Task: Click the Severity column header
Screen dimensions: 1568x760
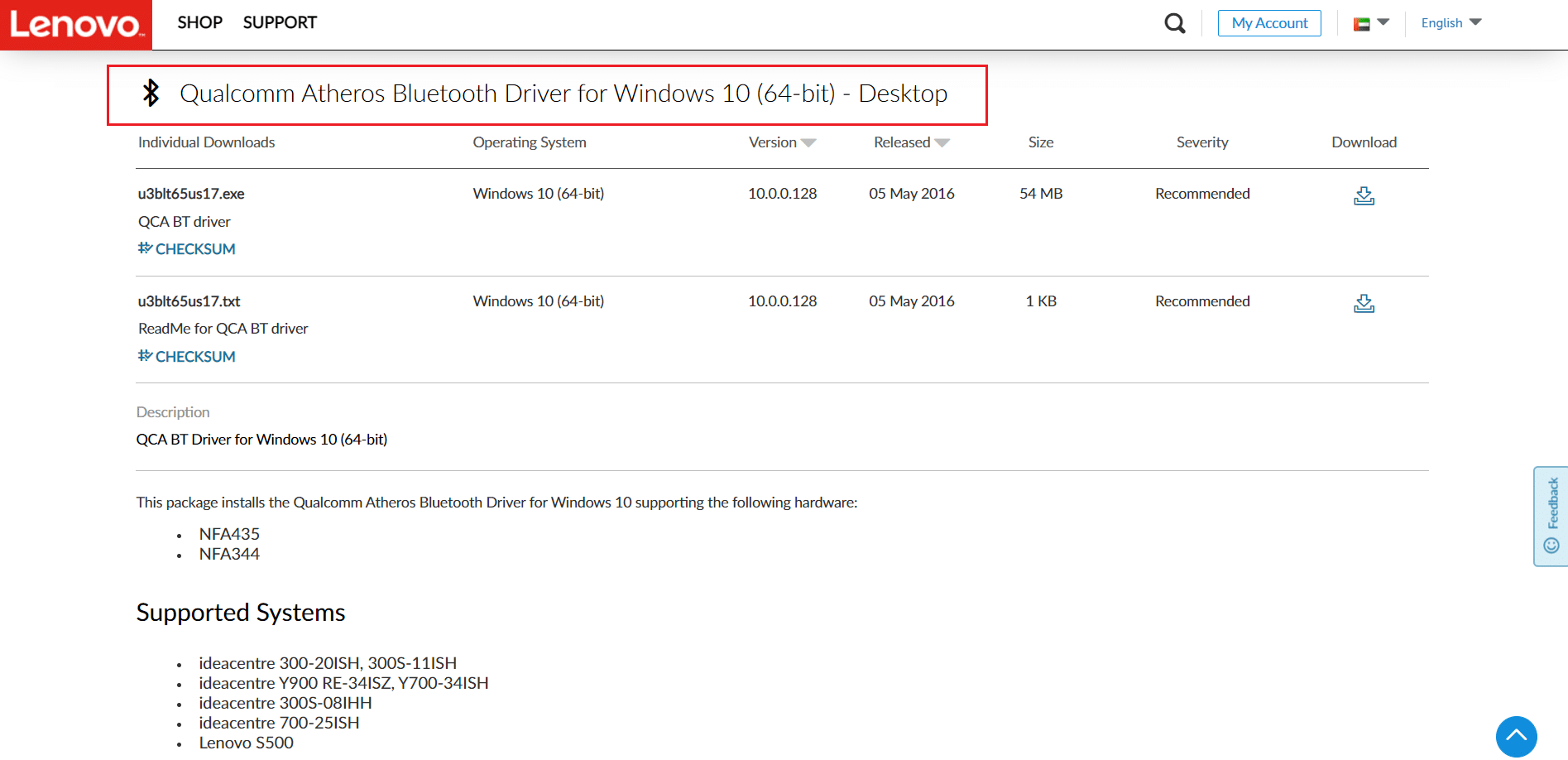Action: point(1202,142)
